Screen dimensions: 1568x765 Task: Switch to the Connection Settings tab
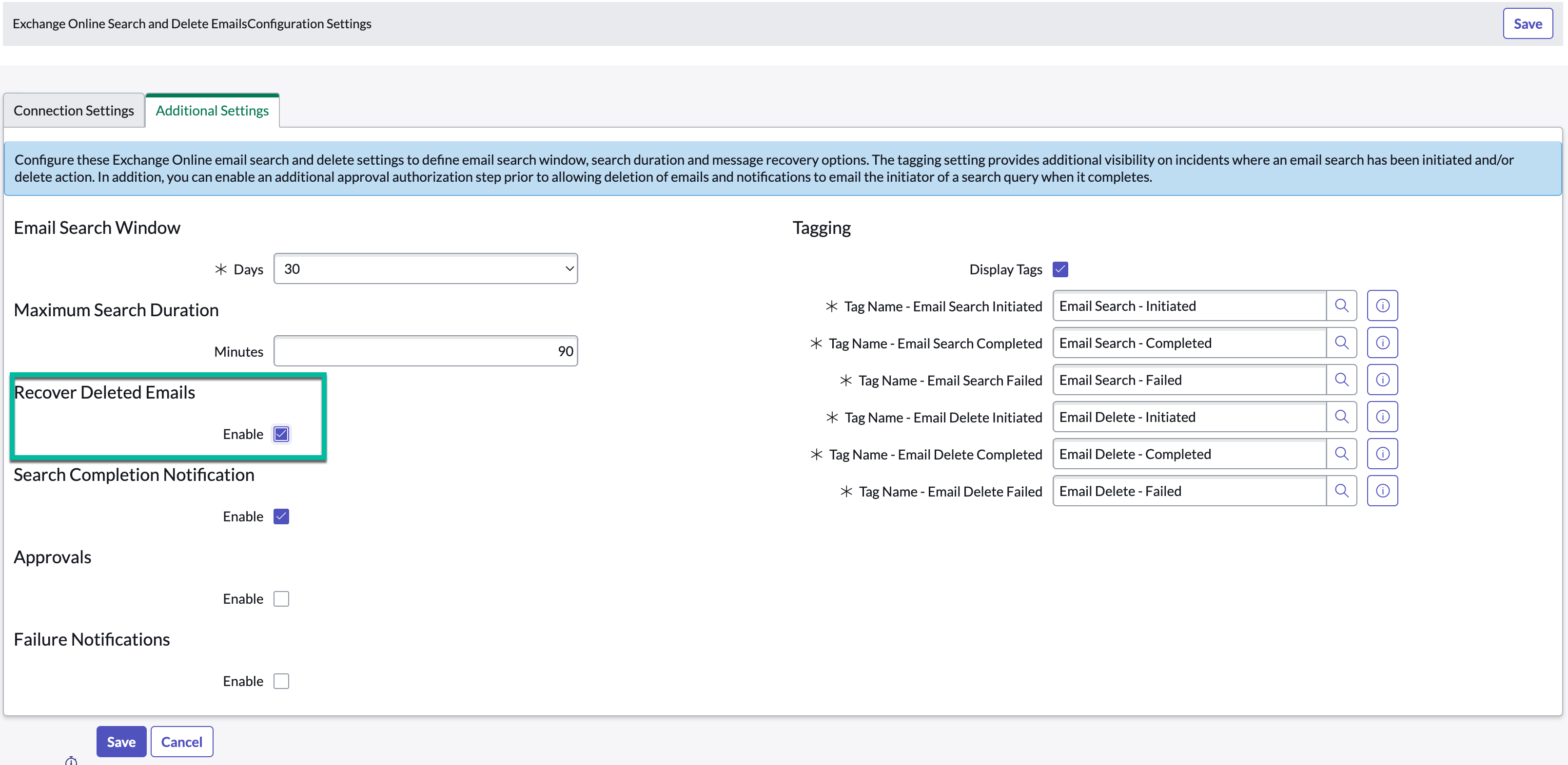(74, 111)
